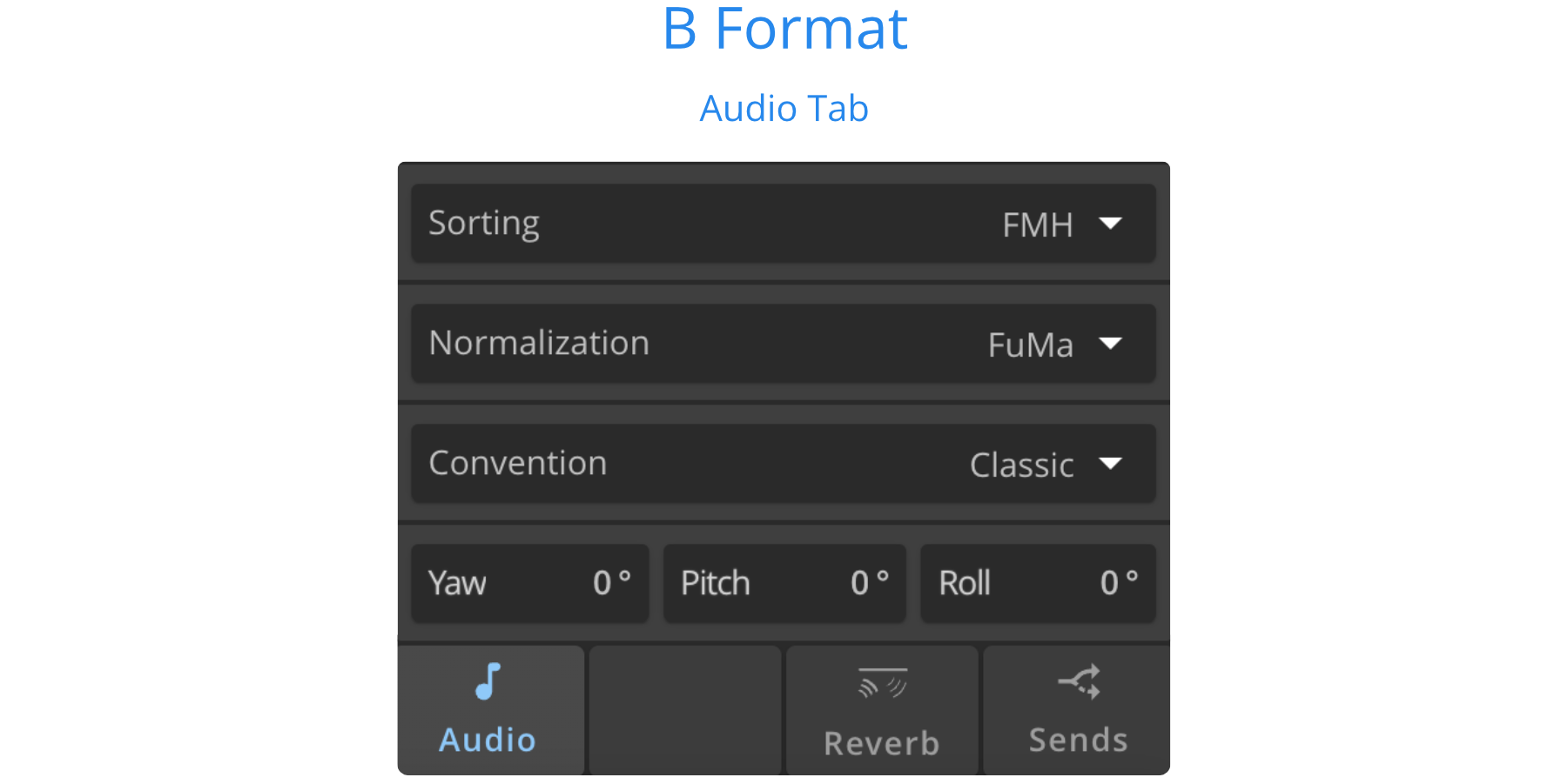Select the blank tab next to Audio

[x=685, y=710]
